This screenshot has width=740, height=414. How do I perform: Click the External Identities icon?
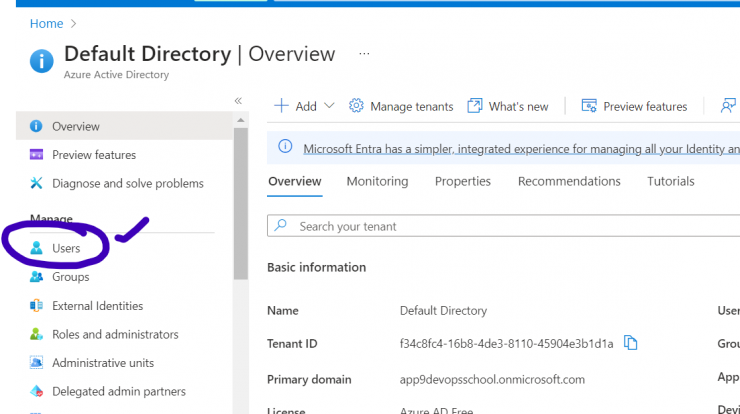tap(36, 306)
